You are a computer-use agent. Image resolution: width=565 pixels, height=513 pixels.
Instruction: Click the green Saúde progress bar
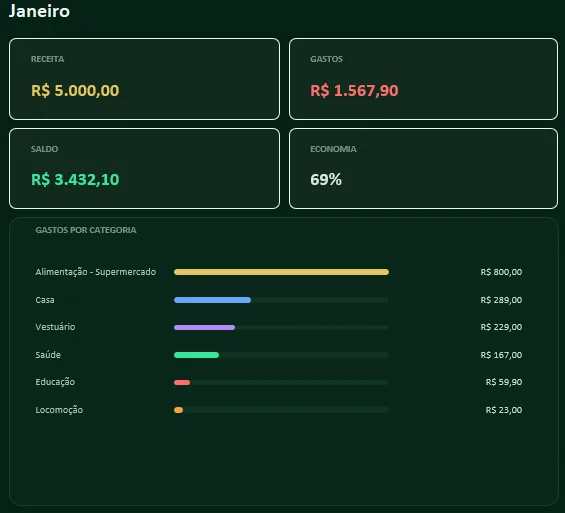pos(196,355)
